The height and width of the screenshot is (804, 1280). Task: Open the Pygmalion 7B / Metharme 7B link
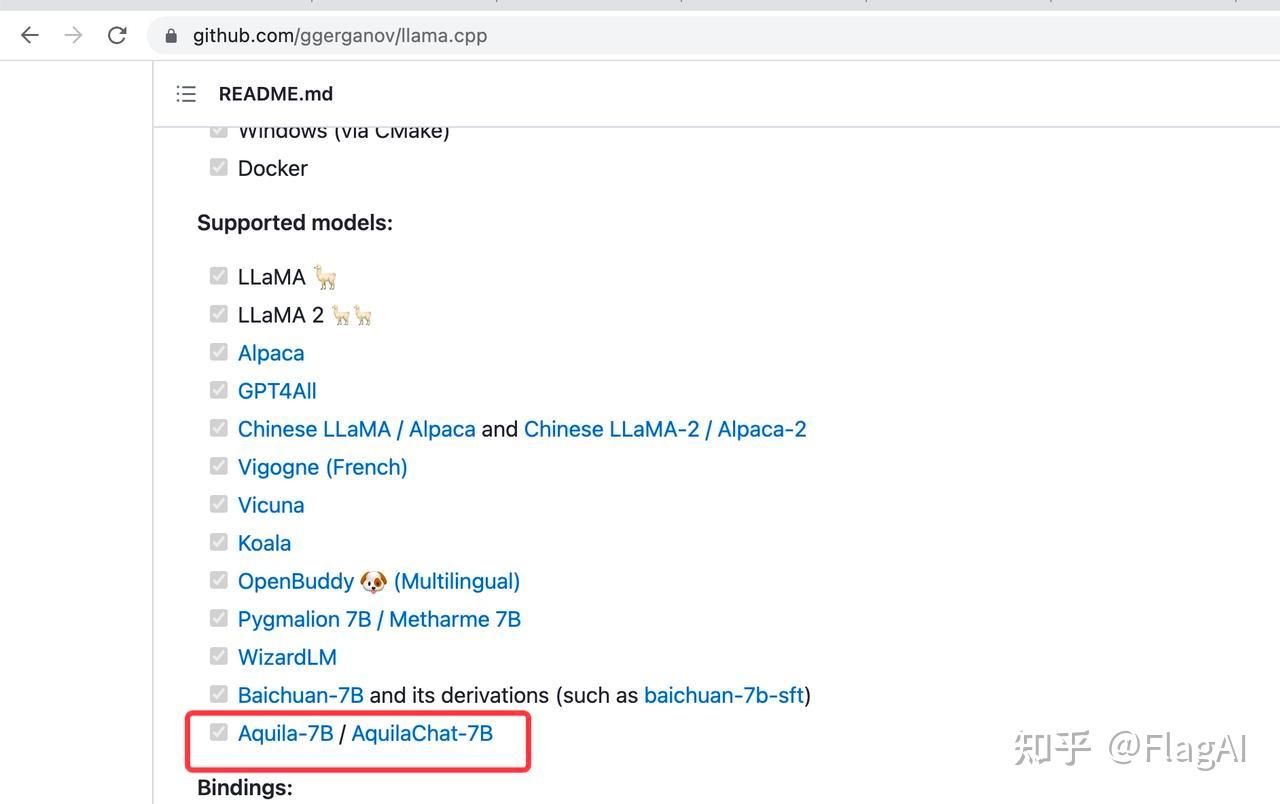coord(379,619)
